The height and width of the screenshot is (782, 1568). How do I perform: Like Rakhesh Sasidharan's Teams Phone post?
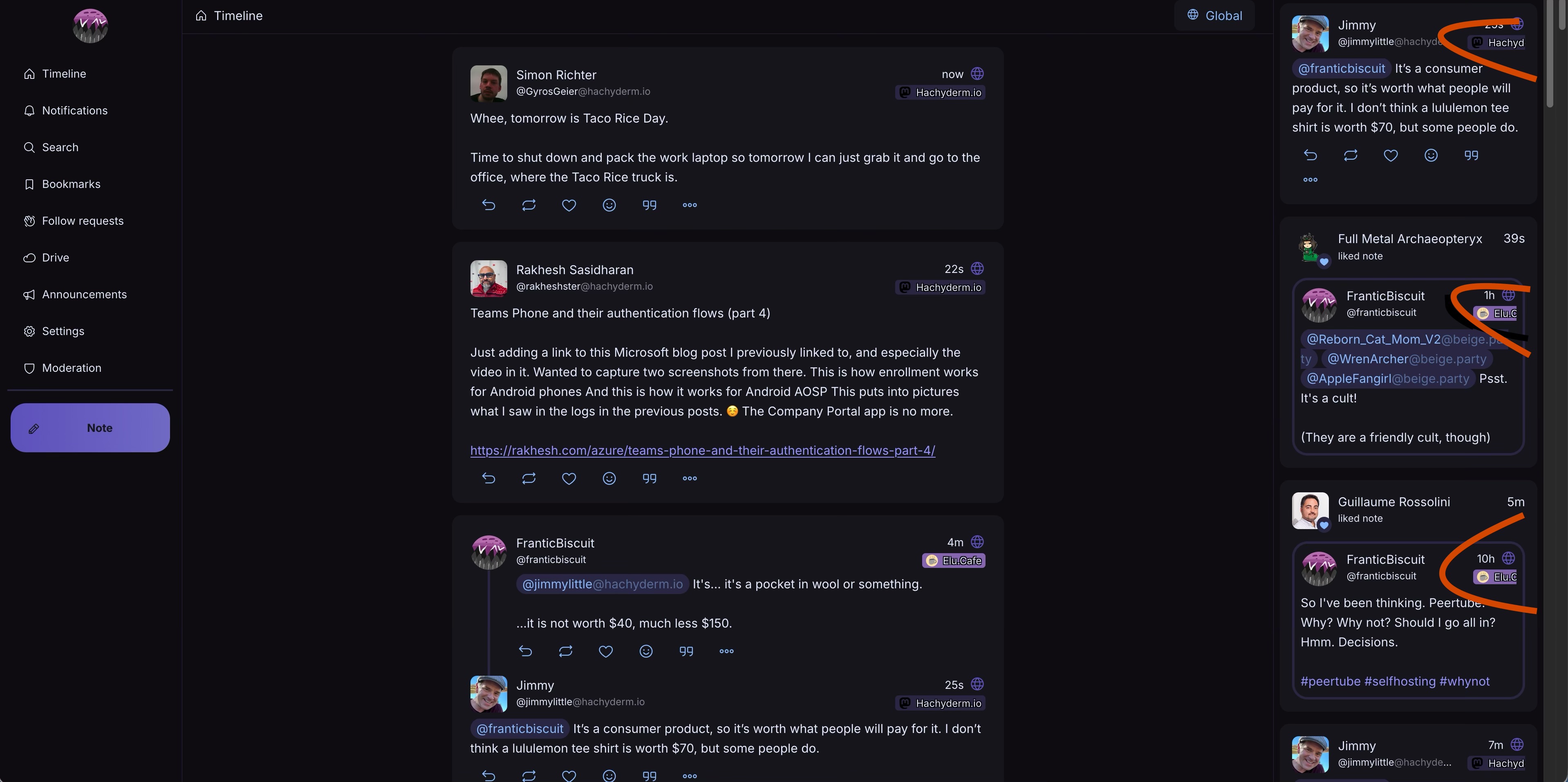(x=569, y=478)
